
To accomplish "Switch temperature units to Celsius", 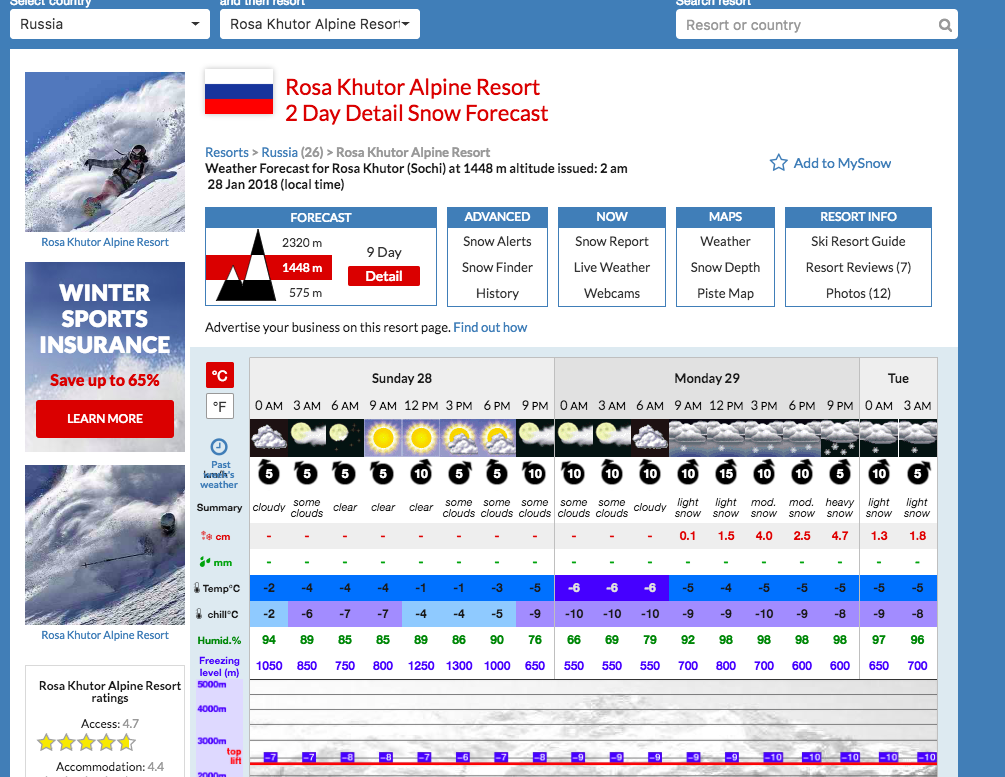I will tap(220, 376).
